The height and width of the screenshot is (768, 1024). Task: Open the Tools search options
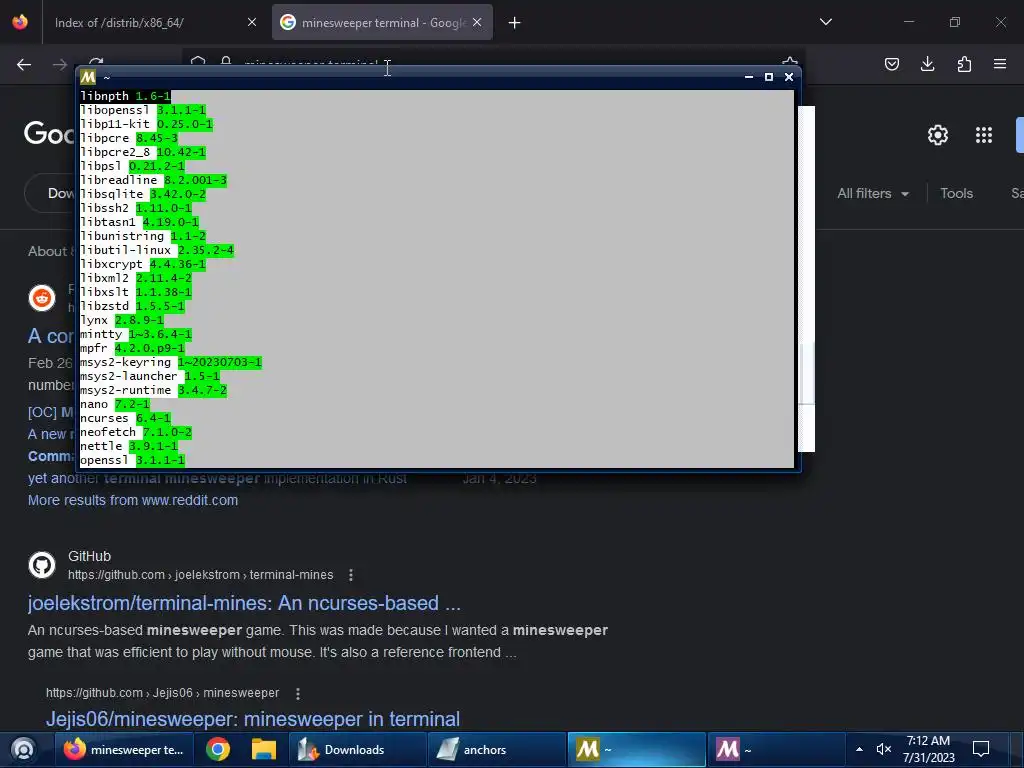click(x=957, y=193)
